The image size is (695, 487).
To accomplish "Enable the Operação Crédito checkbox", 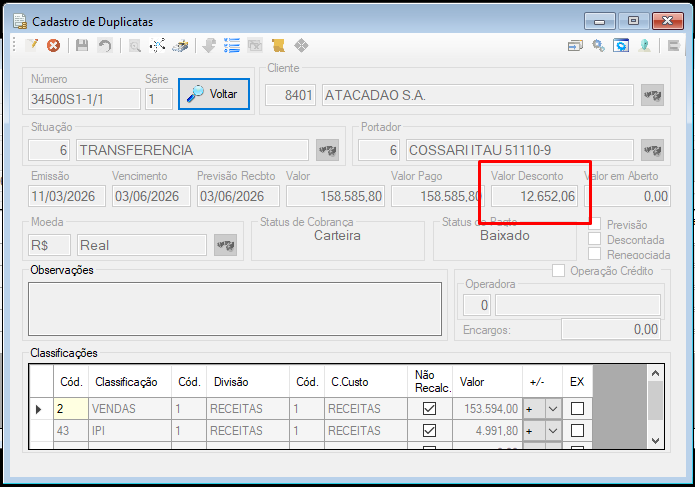I will click(558, 270).
